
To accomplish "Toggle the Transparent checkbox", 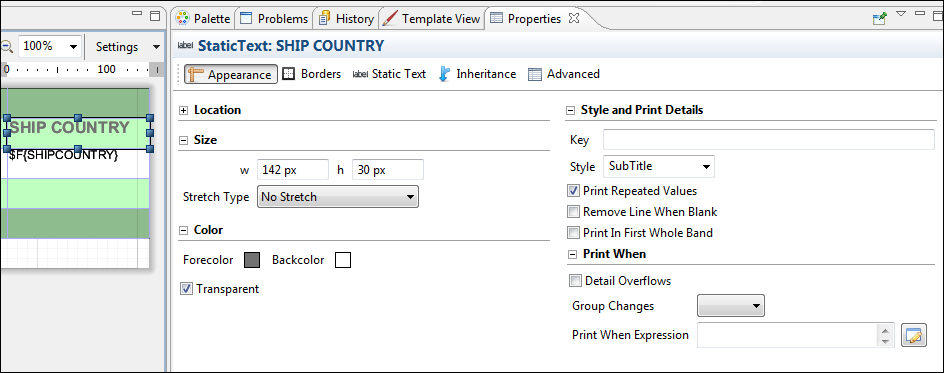I will point(186,289).
